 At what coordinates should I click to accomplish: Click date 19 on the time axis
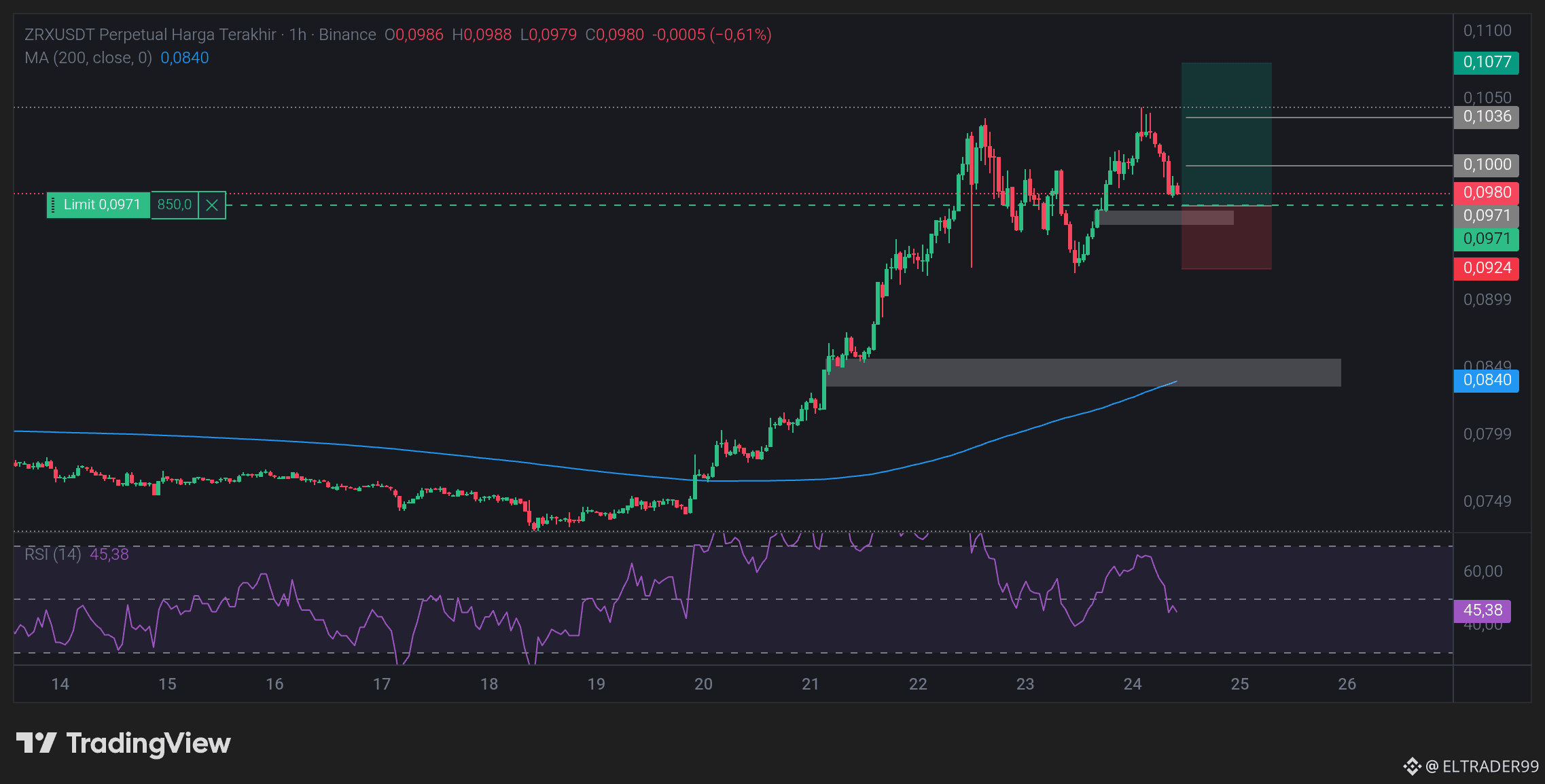597,684
